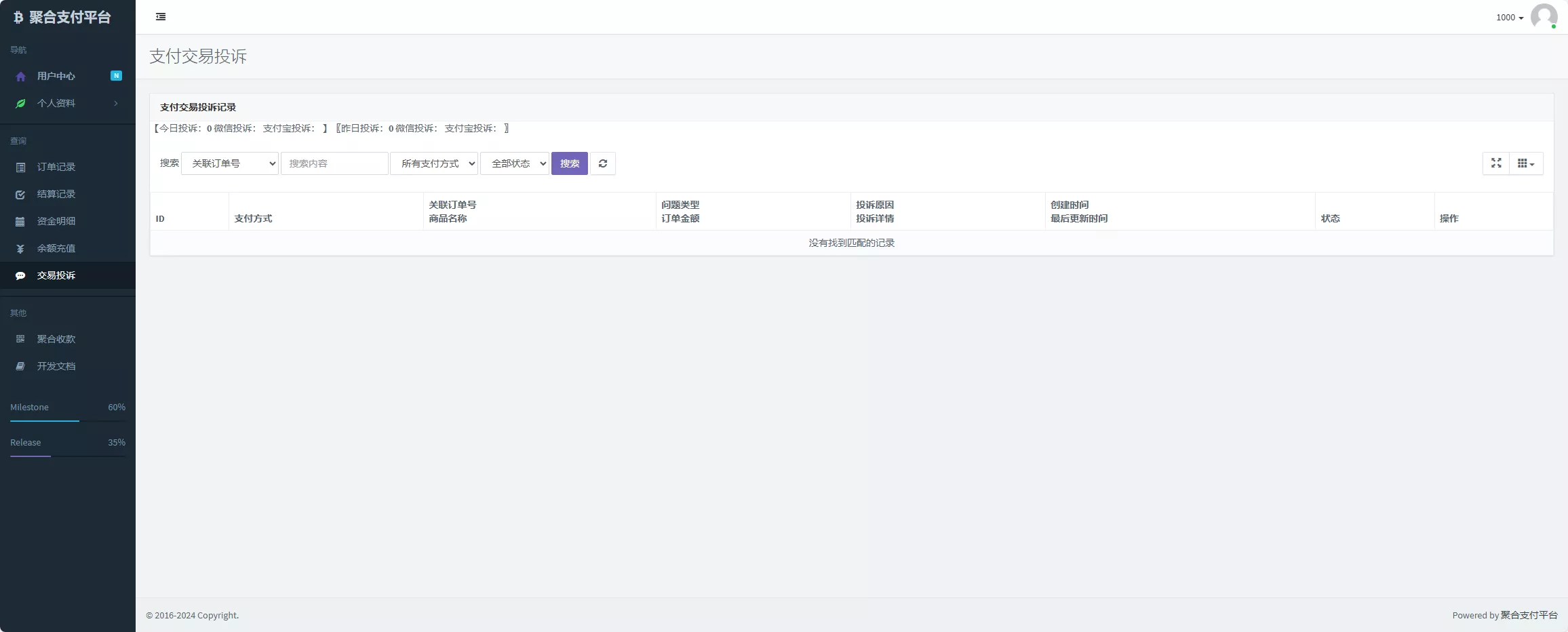Viewport: 1568px width, 632px height.
Task: Click the 聚合支付平台 logo title
Action: 70,18
